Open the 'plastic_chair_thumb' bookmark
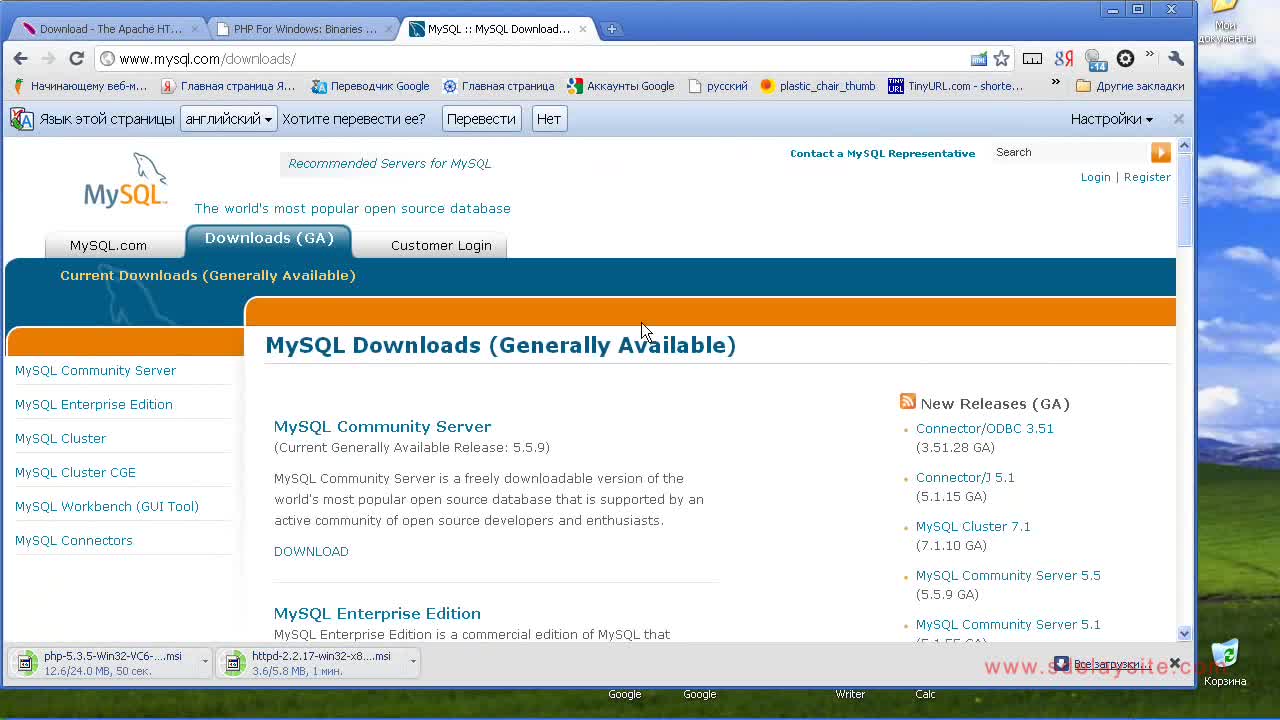The image size is (1280, 720). (817, 86)
